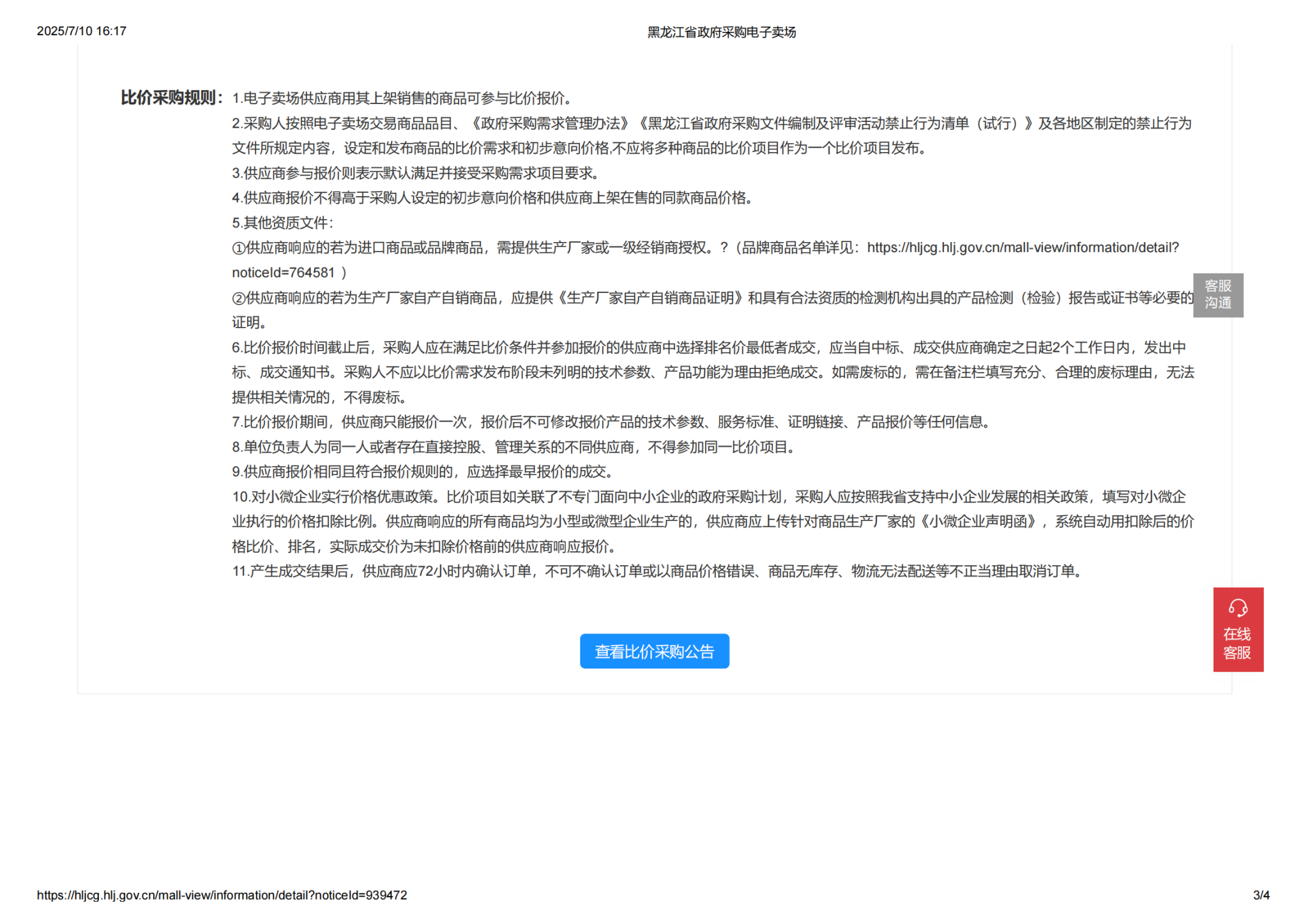Open the hljcg.hlj.gov.cn brand list link
The image size is (1308, 924).
coord(1022,248)
